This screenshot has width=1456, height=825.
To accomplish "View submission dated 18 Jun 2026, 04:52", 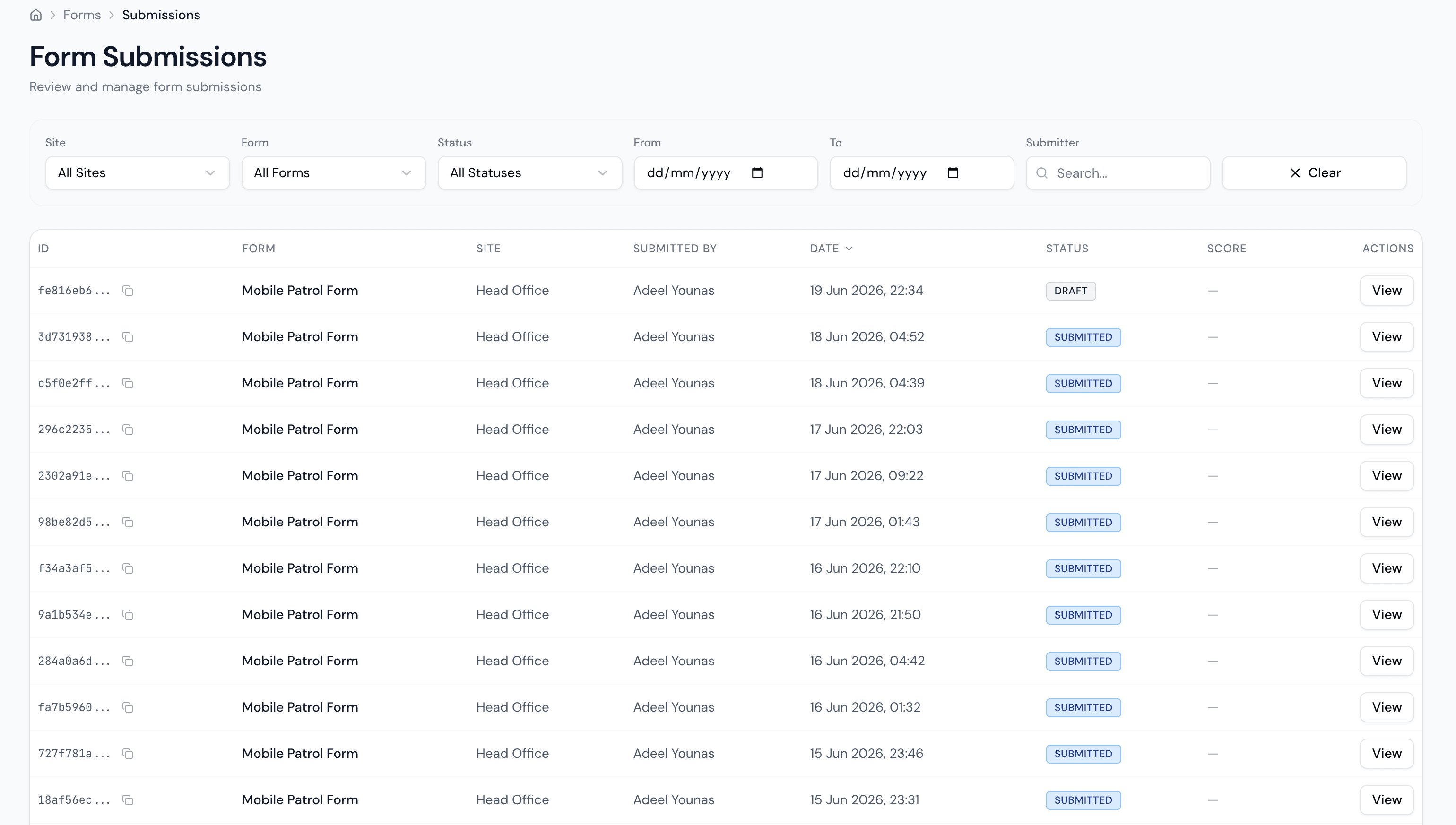I will 1387,337.
